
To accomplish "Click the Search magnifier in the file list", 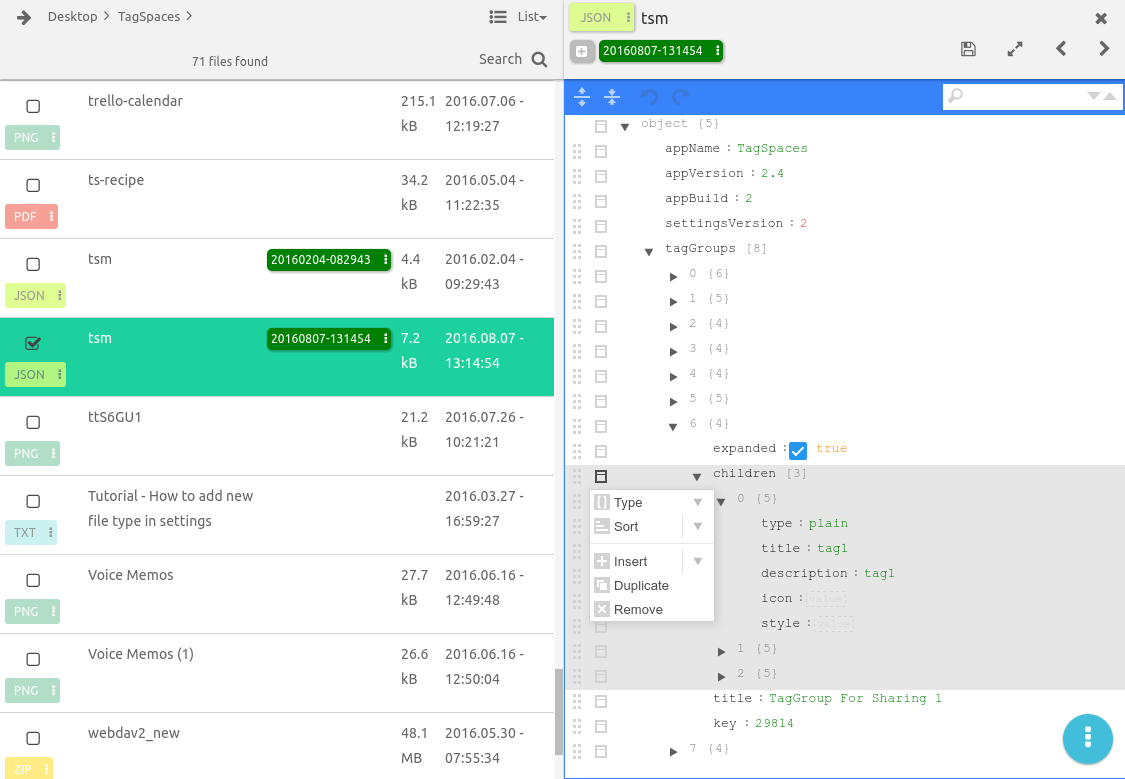I will pyautogui.click(x=541, y=59).
